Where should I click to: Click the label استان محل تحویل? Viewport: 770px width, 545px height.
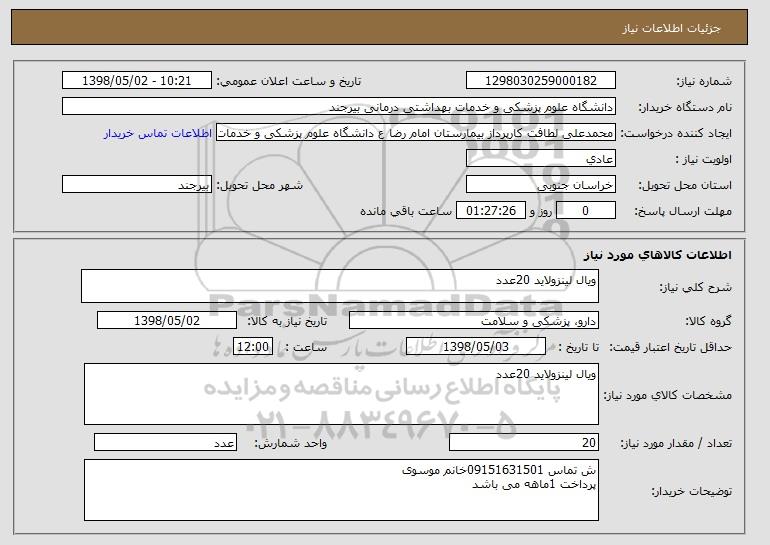click(685, 185)
